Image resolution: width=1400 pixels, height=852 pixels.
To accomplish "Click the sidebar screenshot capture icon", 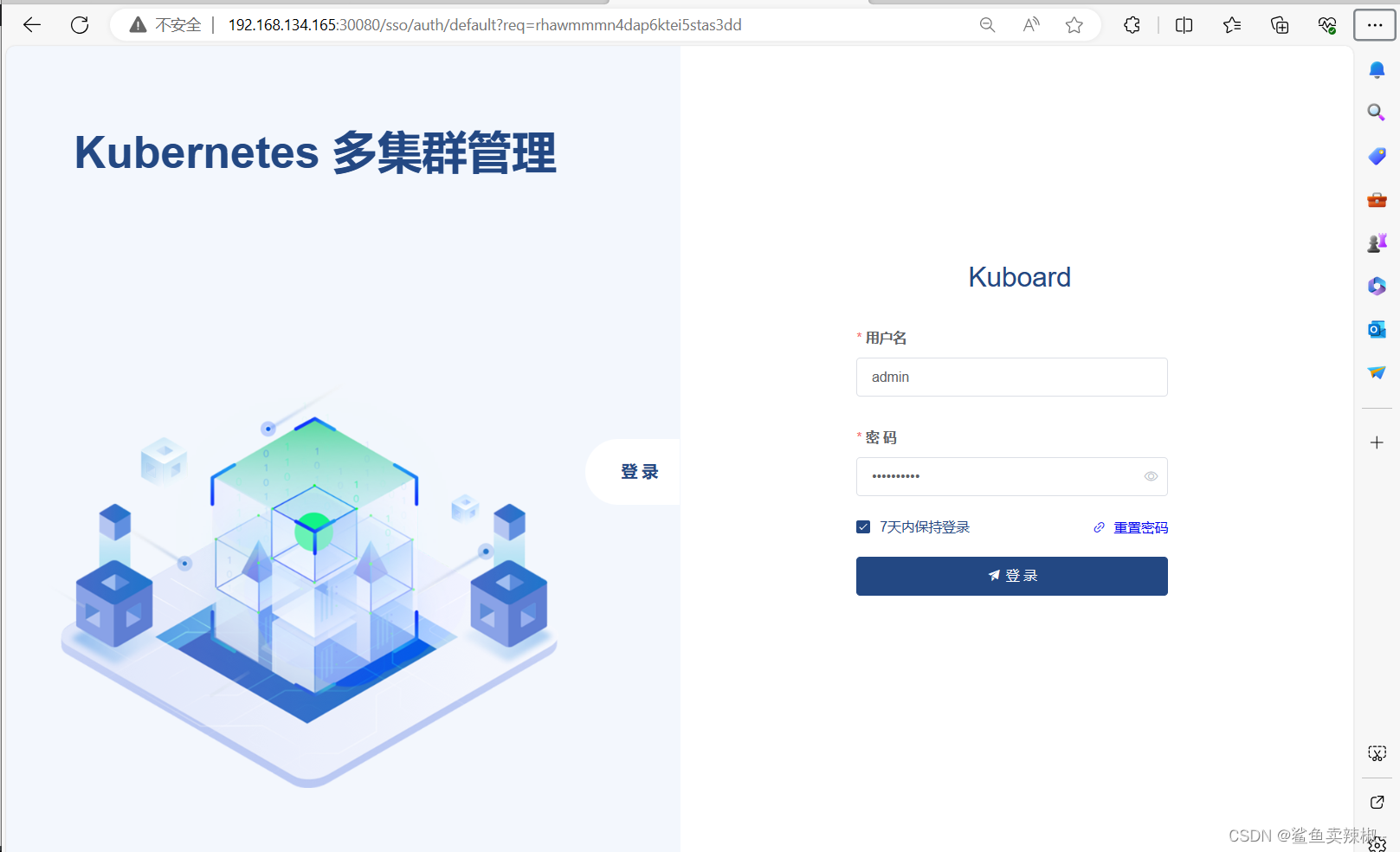I will (x=1377, y=753).
